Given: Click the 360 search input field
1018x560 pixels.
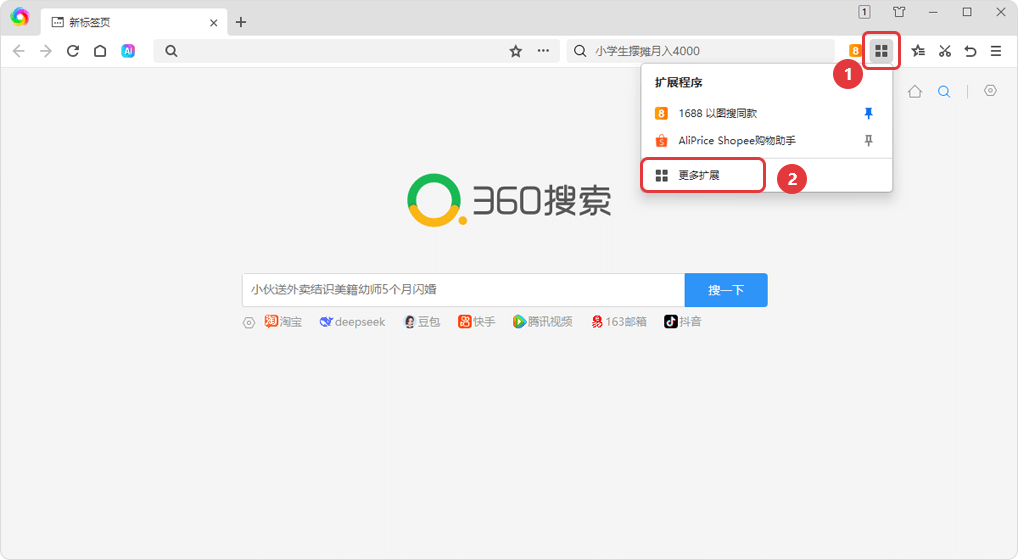Looking at the screenshot, I should click(462, 290).
